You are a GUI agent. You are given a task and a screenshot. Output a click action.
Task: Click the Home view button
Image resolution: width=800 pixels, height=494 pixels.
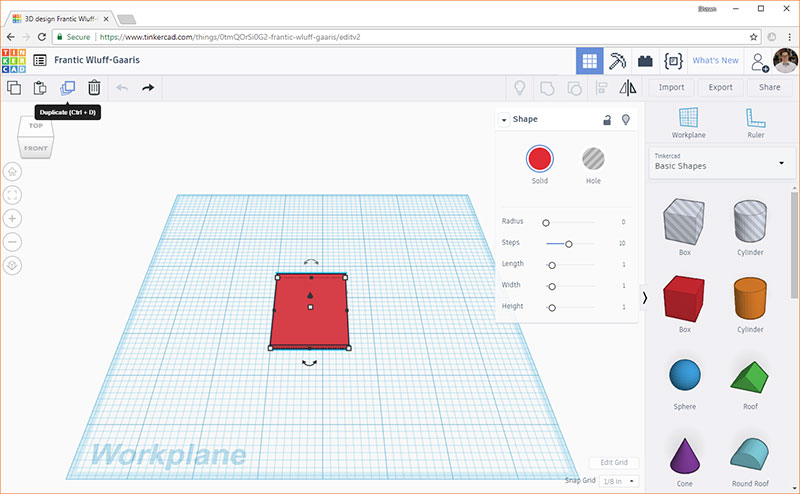coord(12,171)
